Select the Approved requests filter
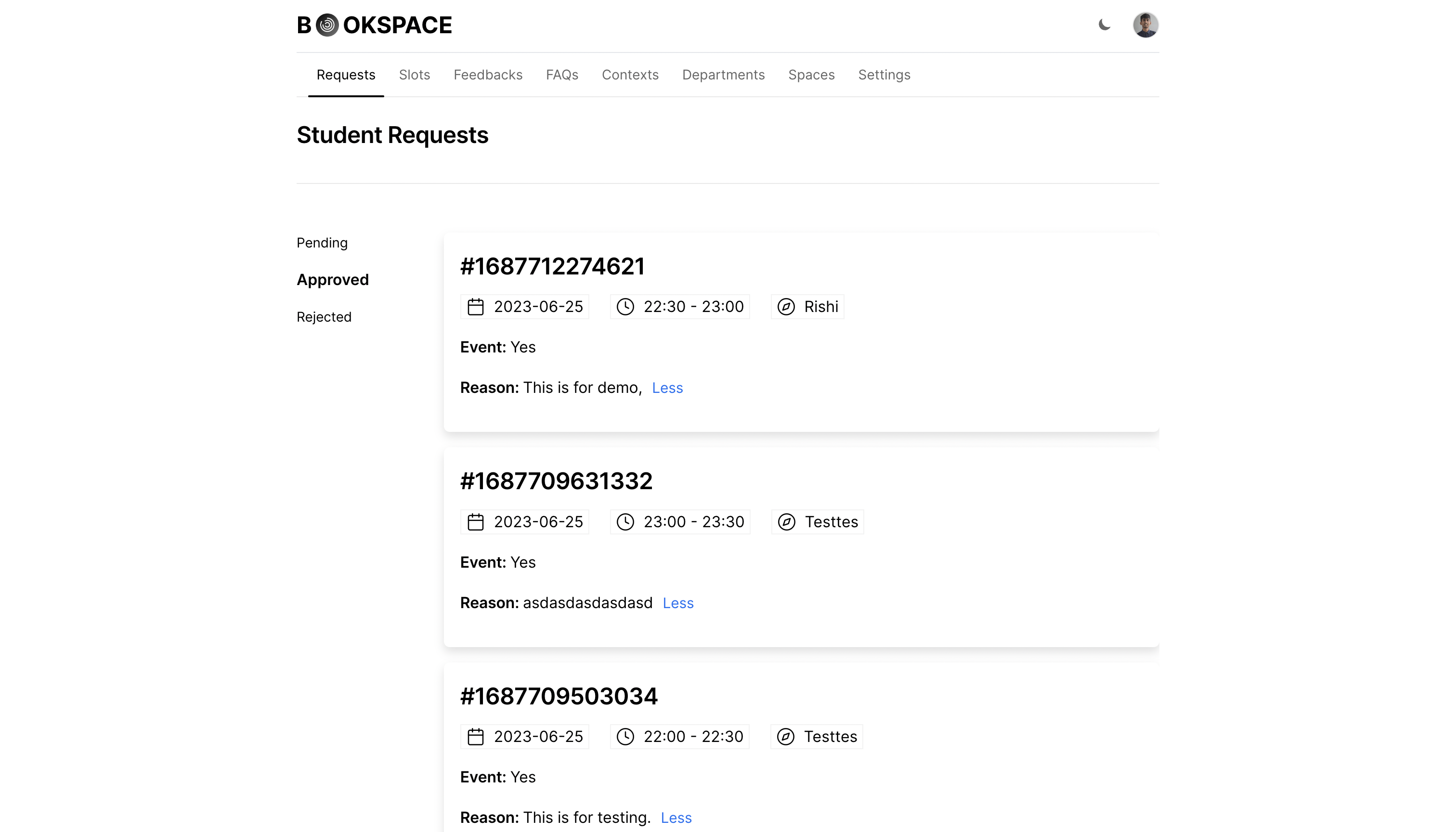The width and height of the screenshot is (1456, 832). (333, 280)
